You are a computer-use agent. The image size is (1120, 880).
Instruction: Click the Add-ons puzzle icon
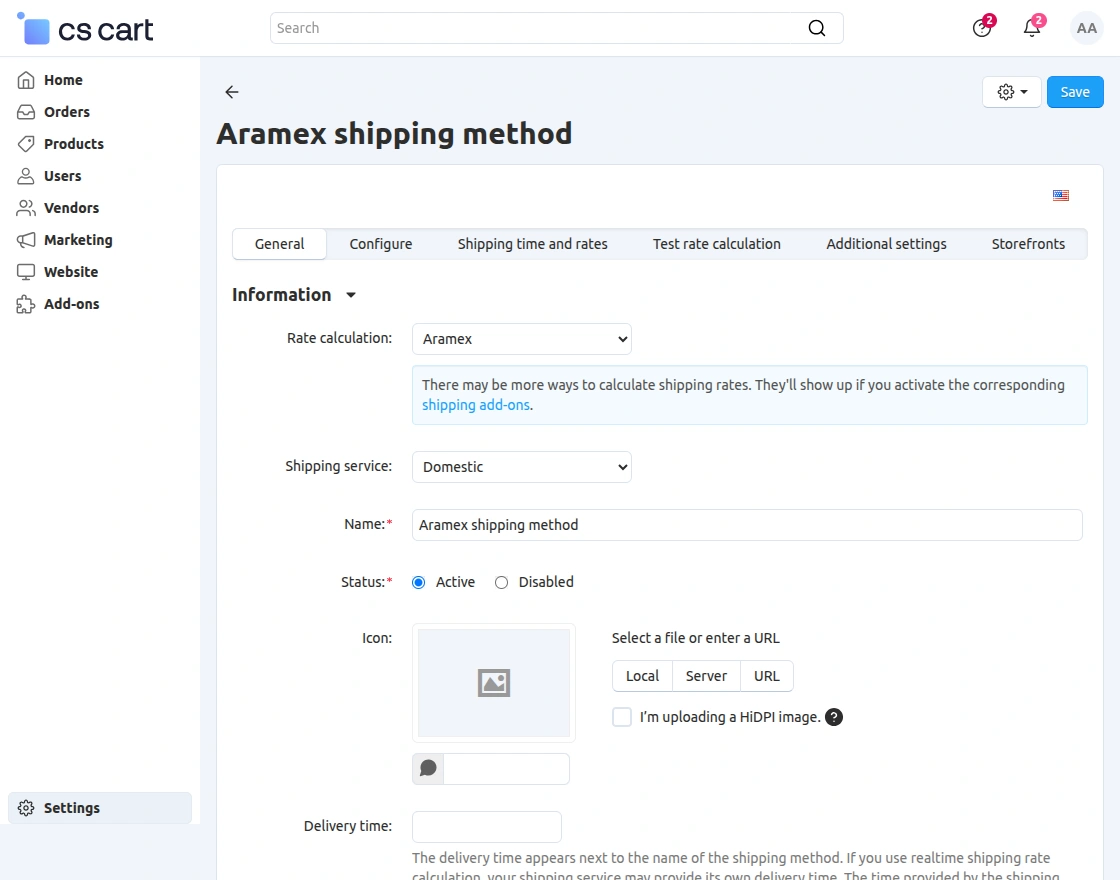tap(26, 304)
